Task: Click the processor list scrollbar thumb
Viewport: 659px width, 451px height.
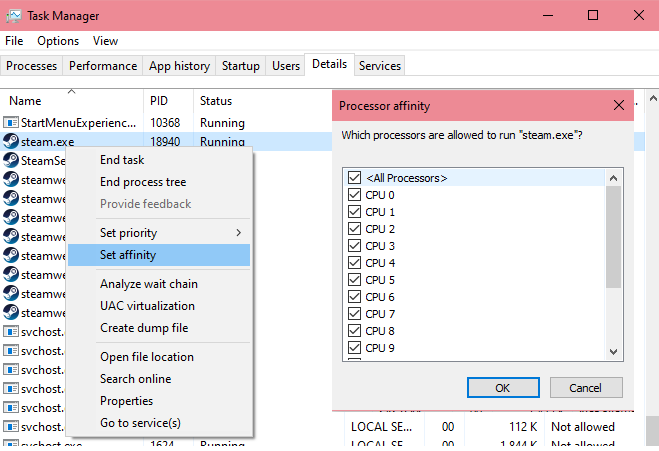Action: point(613,237)
